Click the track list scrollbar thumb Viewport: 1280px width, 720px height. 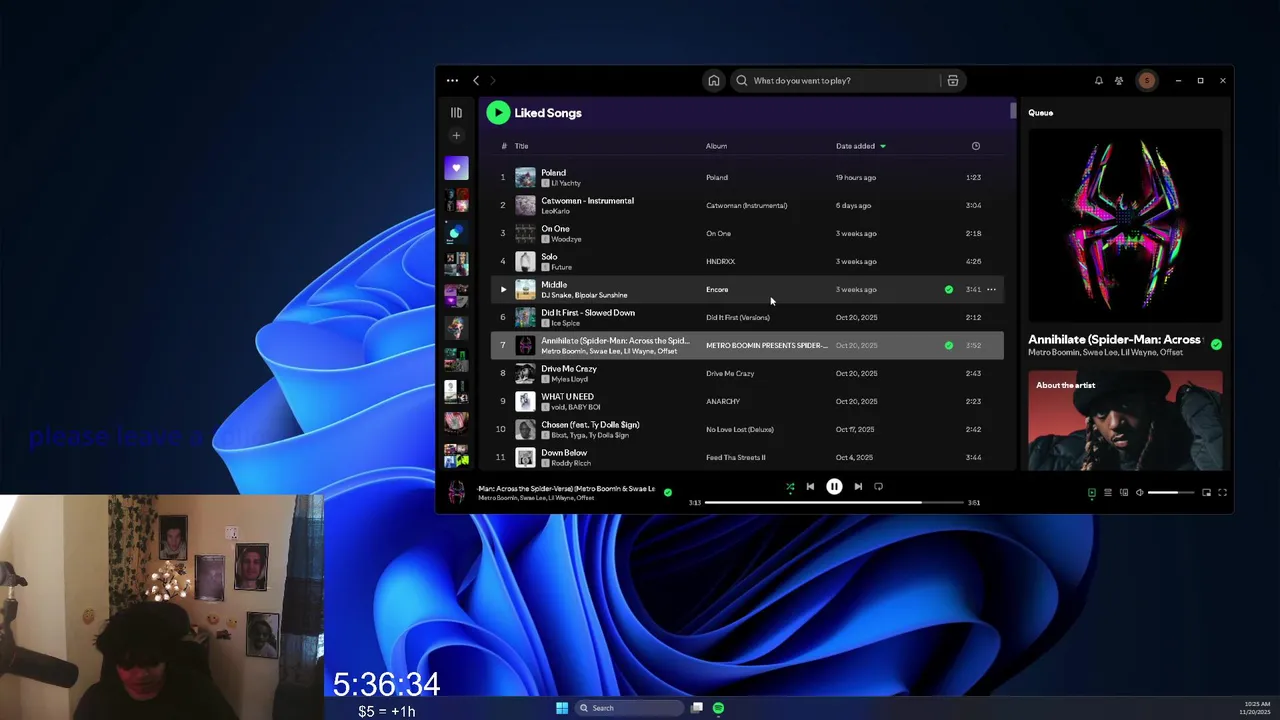(1012, 110)
